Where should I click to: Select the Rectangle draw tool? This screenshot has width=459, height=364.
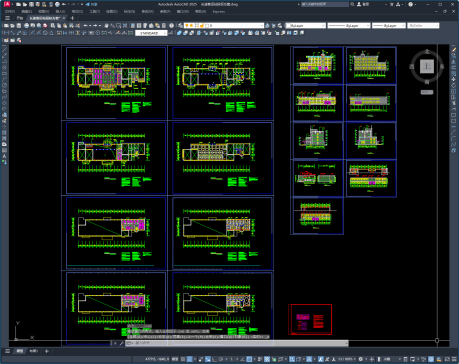tap(5, 73)
